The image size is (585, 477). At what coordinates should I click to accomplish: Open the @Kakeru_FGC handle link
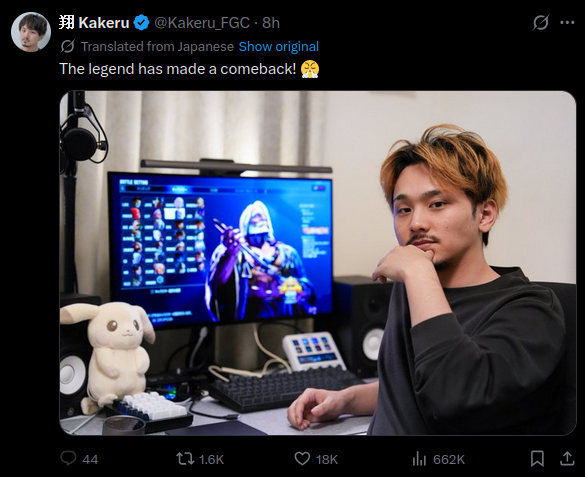tap(201, 23)
